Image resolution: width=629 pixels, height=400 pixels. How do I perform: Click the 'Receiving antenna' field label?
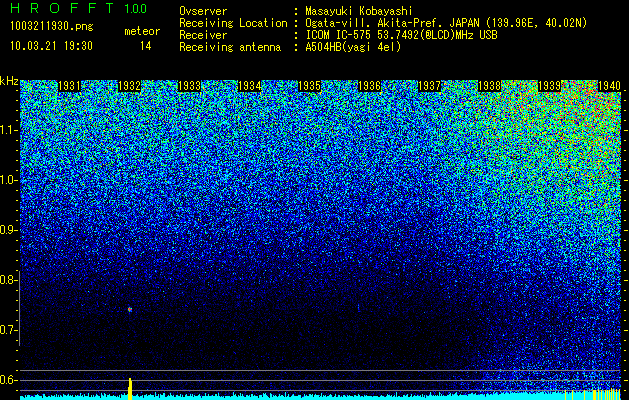[230, 47]
